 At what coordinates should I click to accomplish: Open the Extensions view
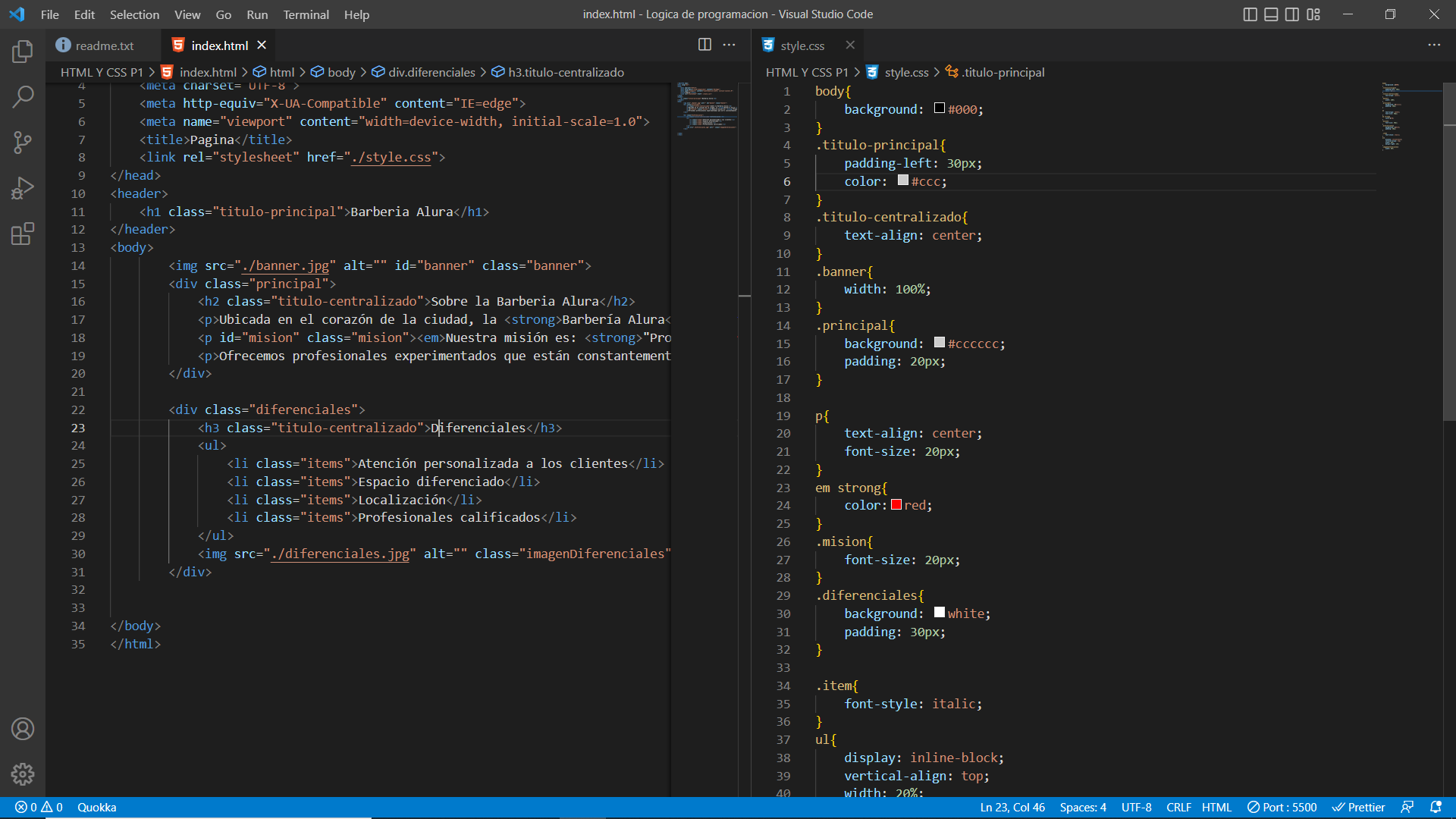pos(23,234)
